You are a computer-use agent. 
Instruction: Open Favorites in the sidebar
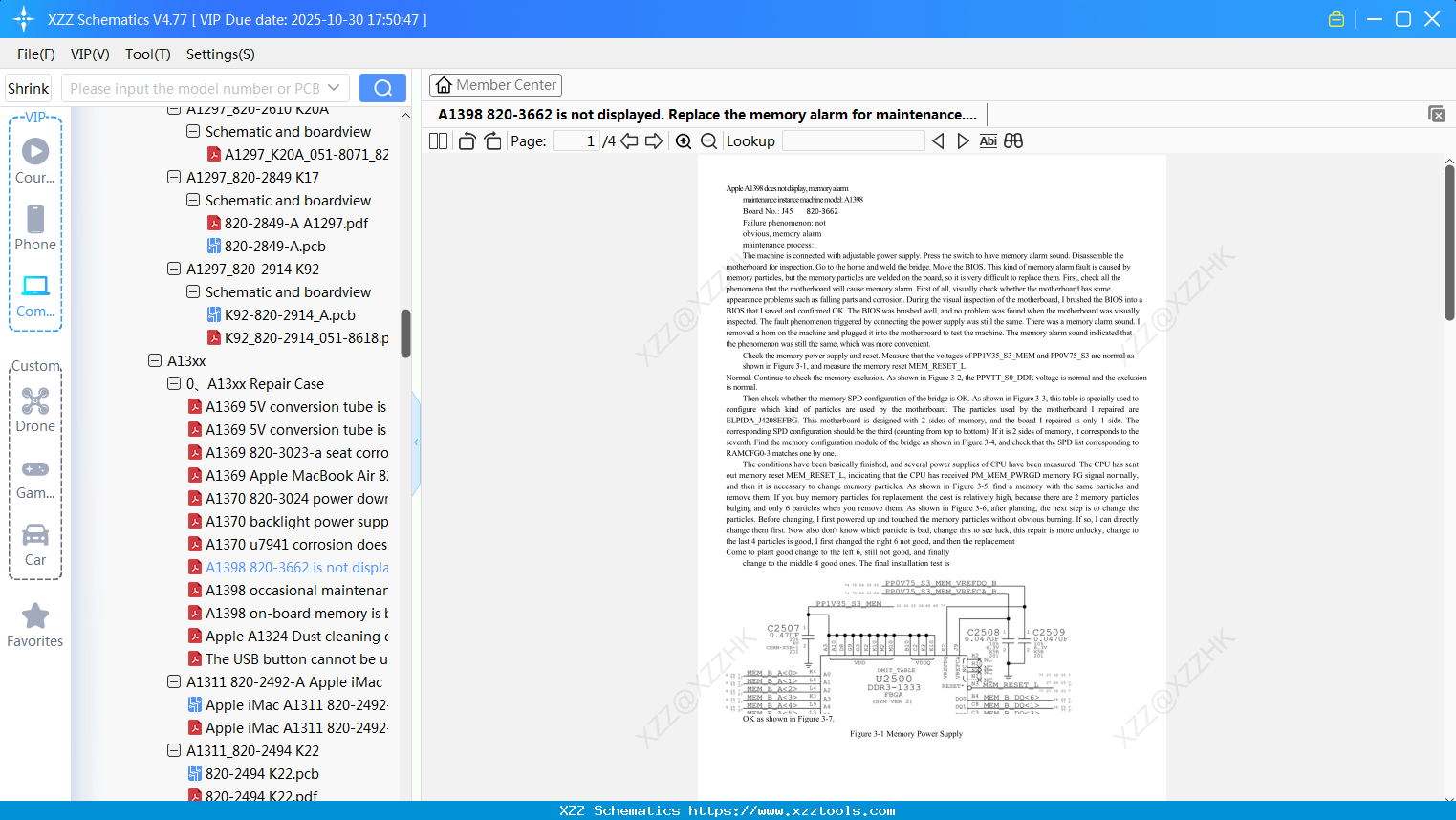point(35,626)
